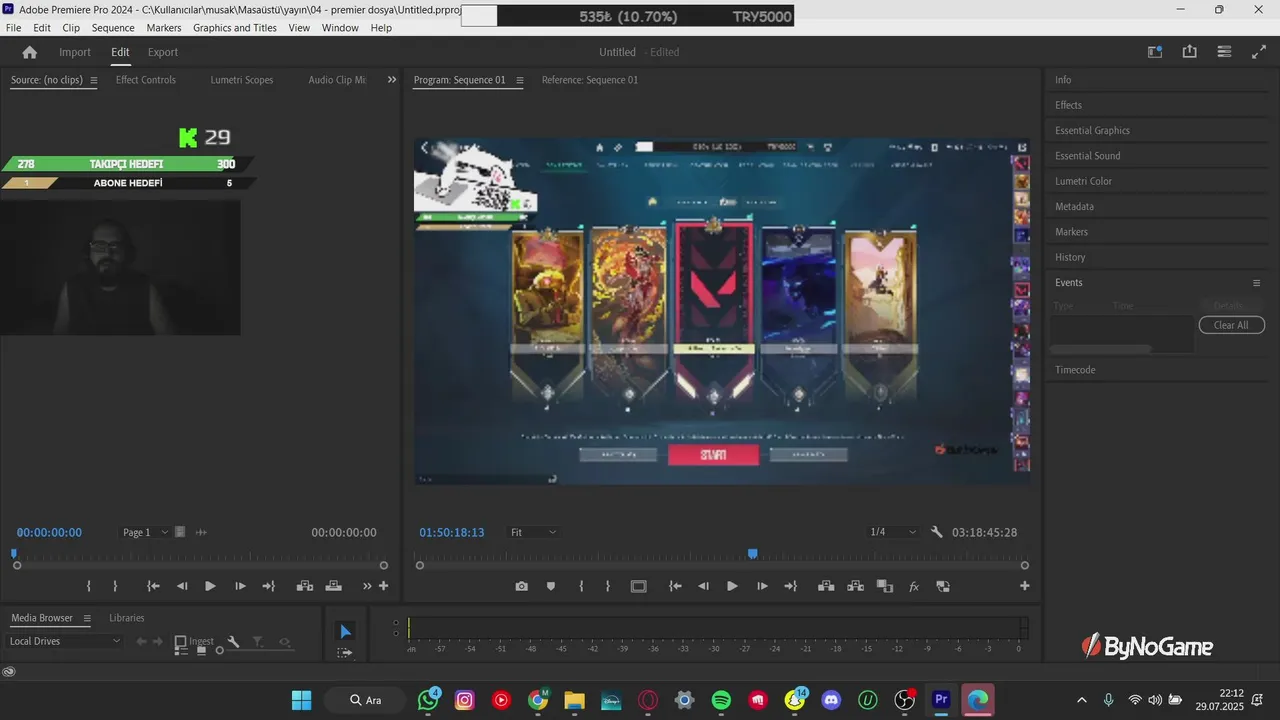Open Discord from the taskbar
This screenshot has height=720, width=1280.
831,700
